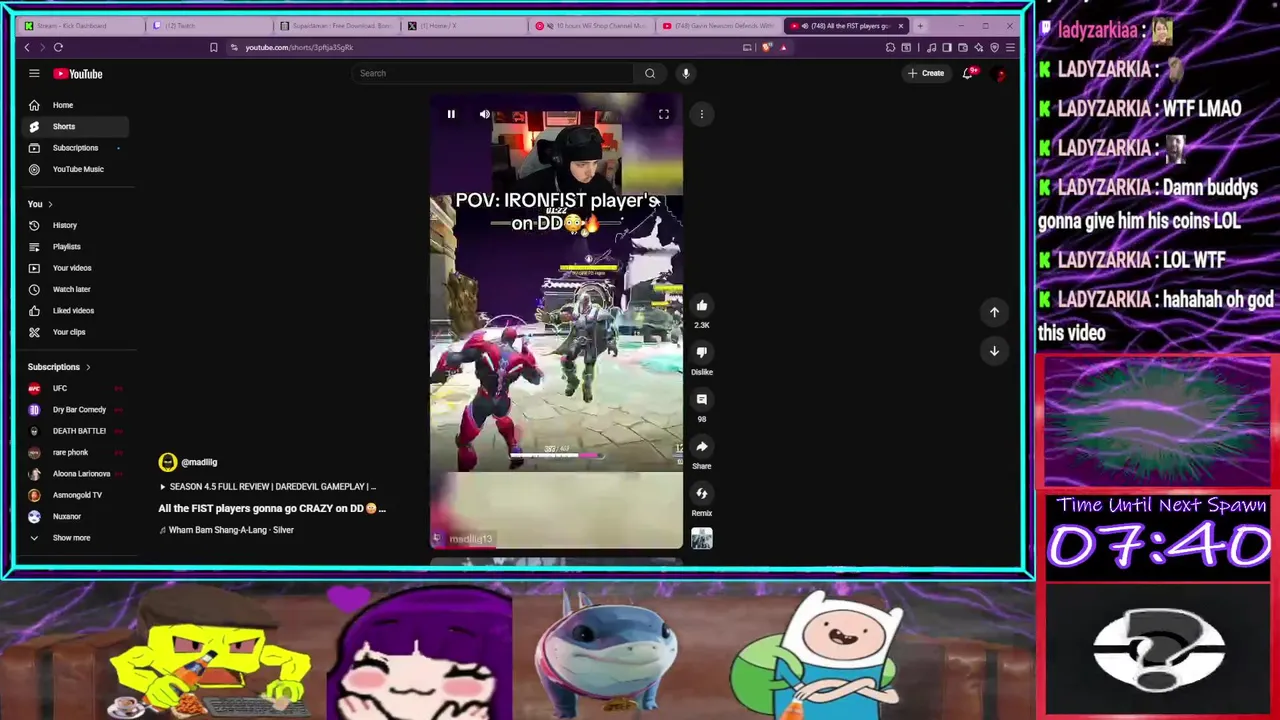Start voice search with microphone icon
1280x720 pixels.
click(x=686, y=73)
